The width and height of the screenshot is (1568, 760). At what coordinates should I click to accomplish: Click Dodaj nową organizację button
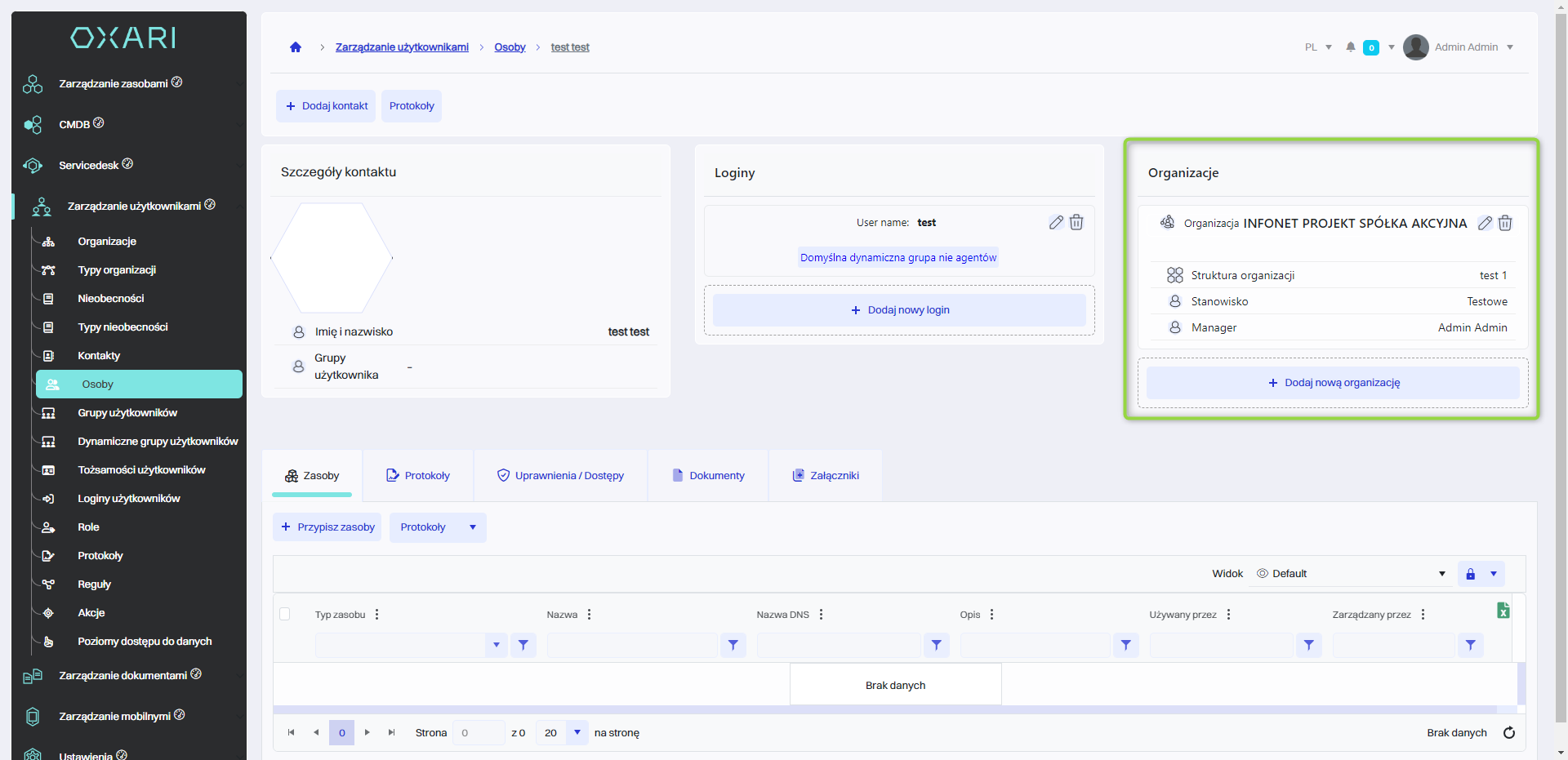click(1333, 383)
